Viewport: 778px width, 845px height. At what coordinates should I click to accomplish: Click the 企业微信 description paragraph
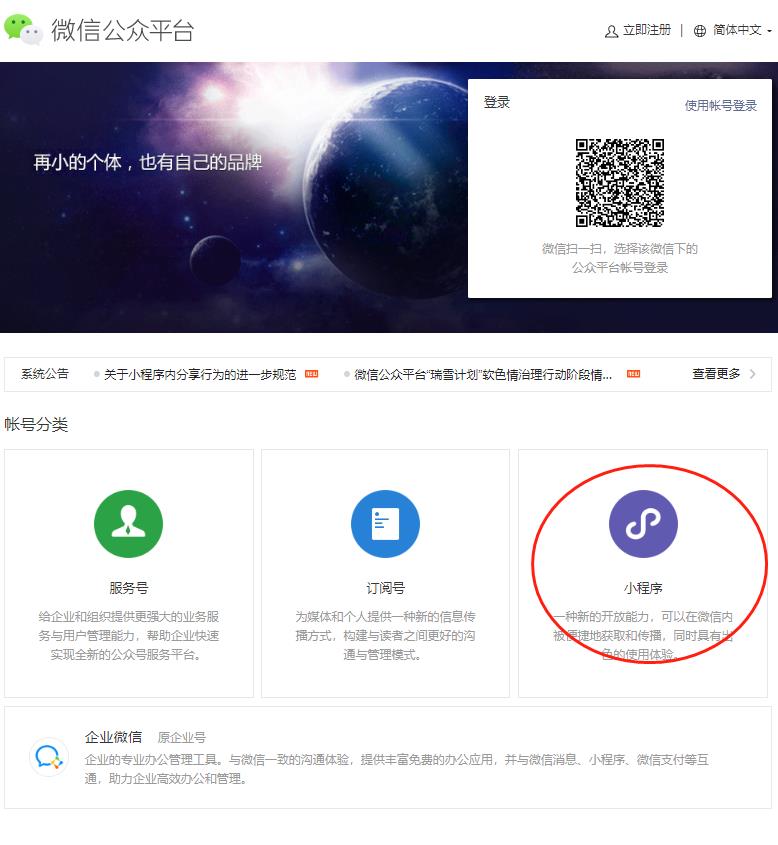pos(397,769)
